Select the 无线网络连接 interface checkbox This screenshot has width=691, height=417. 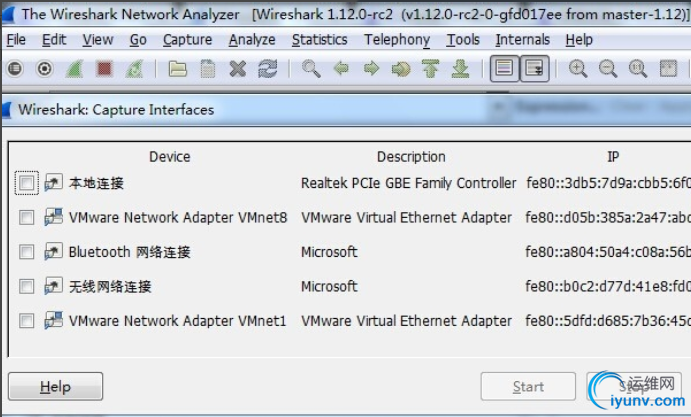pos(27,287)
